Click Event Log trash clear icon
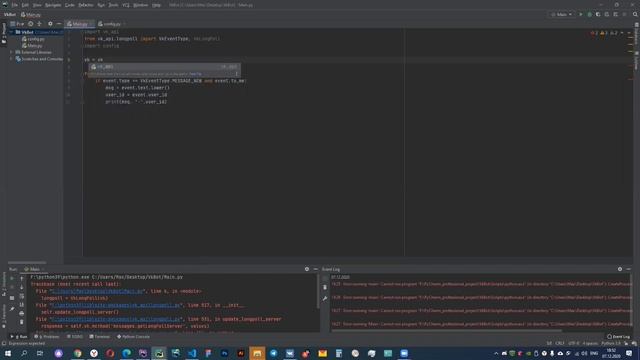The height and width of the screenshot is (360, 640). (x=325, y=287)
